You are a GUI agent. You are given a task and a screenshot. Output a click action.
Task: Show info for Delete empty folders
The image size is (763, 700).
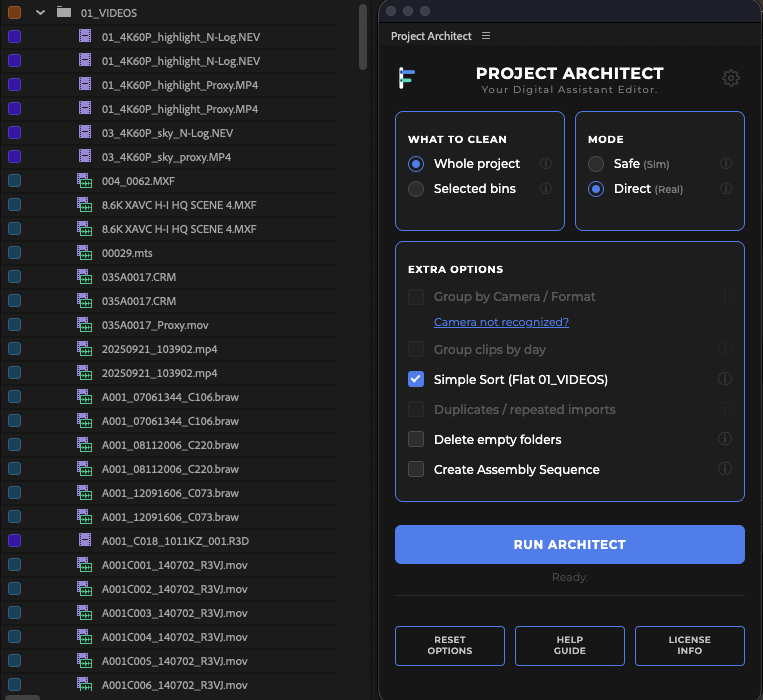[725, 439]
